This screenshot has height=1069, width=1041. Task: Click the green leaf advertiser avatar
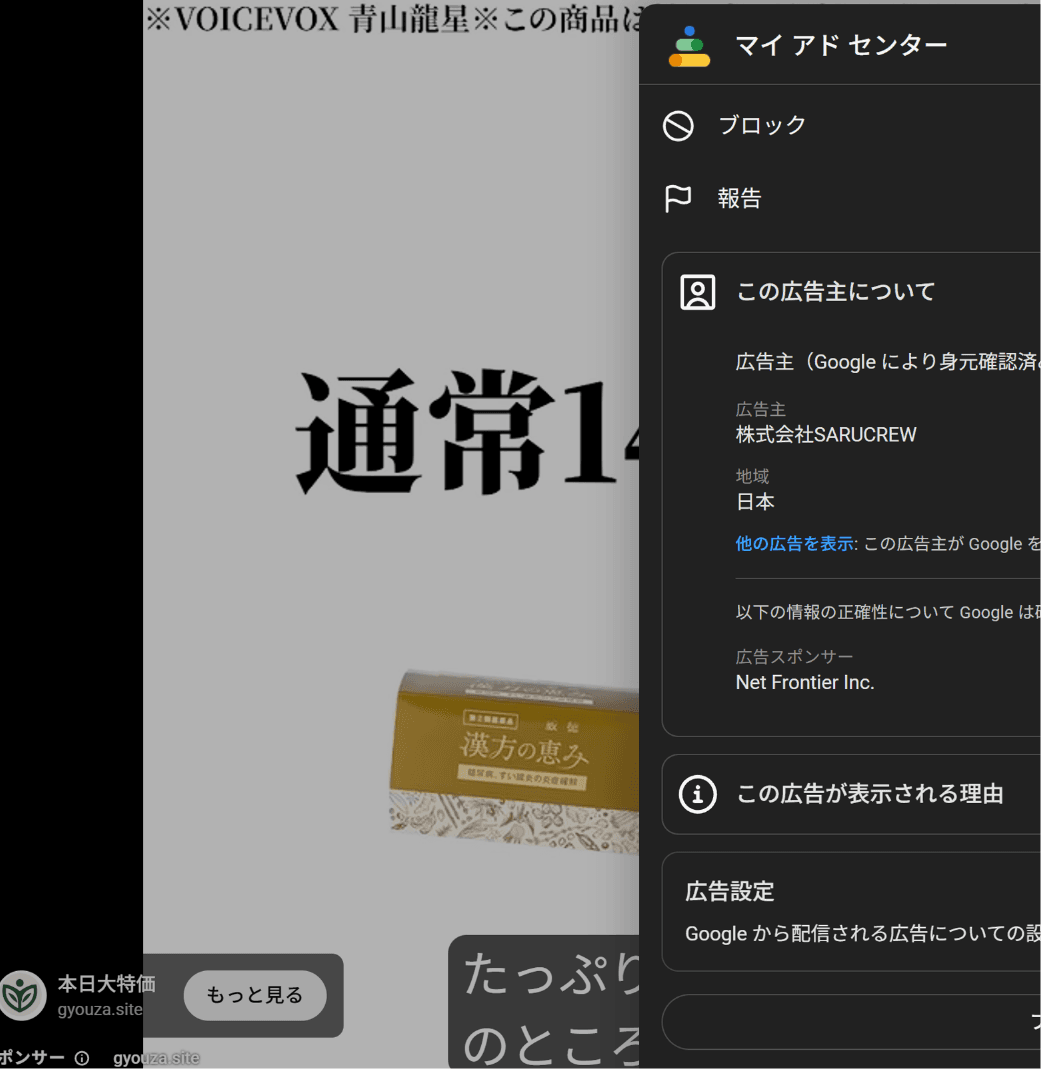pos(22,995)
